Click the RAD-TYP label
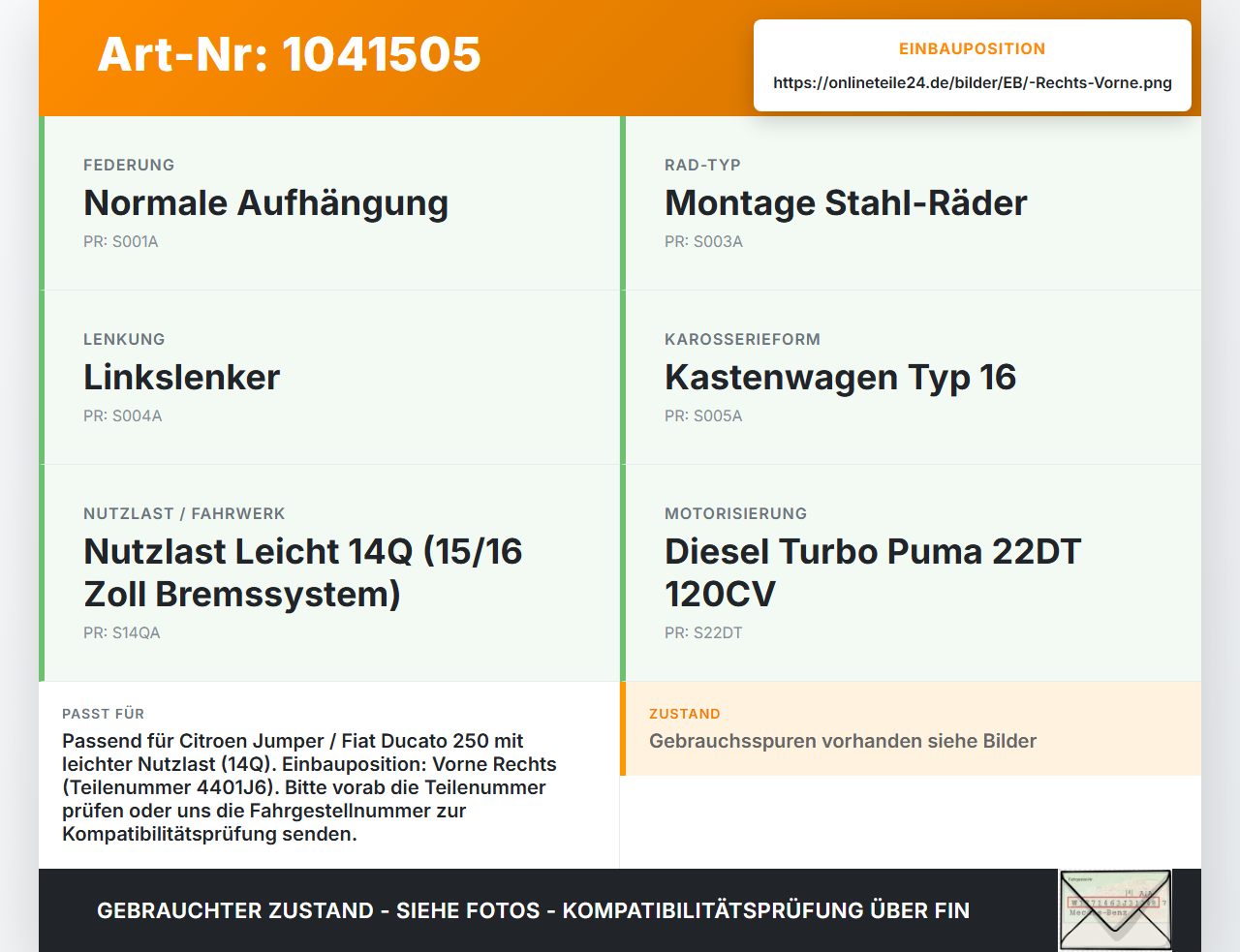The width and height of the screenshot is (1240, 952). point(702,165)
